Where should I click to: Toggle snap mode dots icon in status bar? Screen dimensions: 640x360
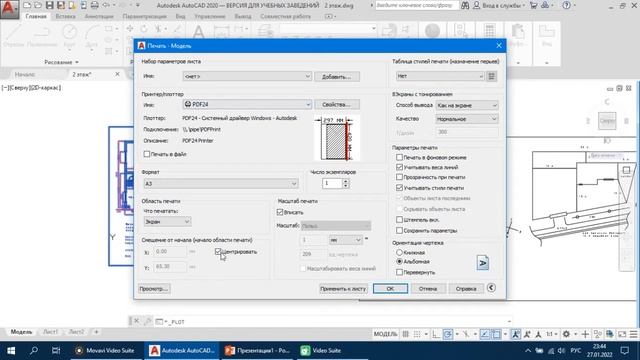[417, 334]
